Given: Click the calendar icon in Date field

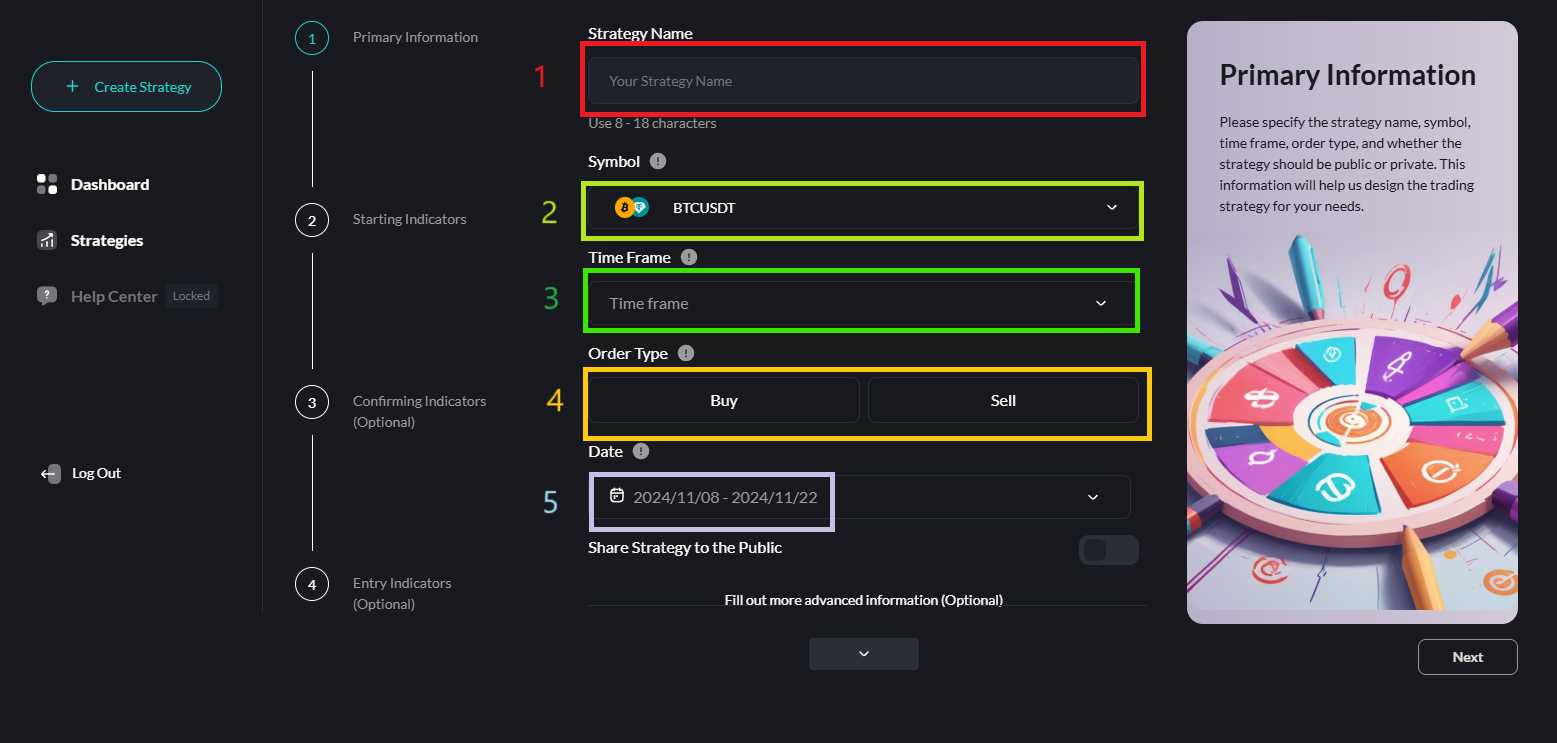Looking at the screenshot, I should [x=617, y=496].
